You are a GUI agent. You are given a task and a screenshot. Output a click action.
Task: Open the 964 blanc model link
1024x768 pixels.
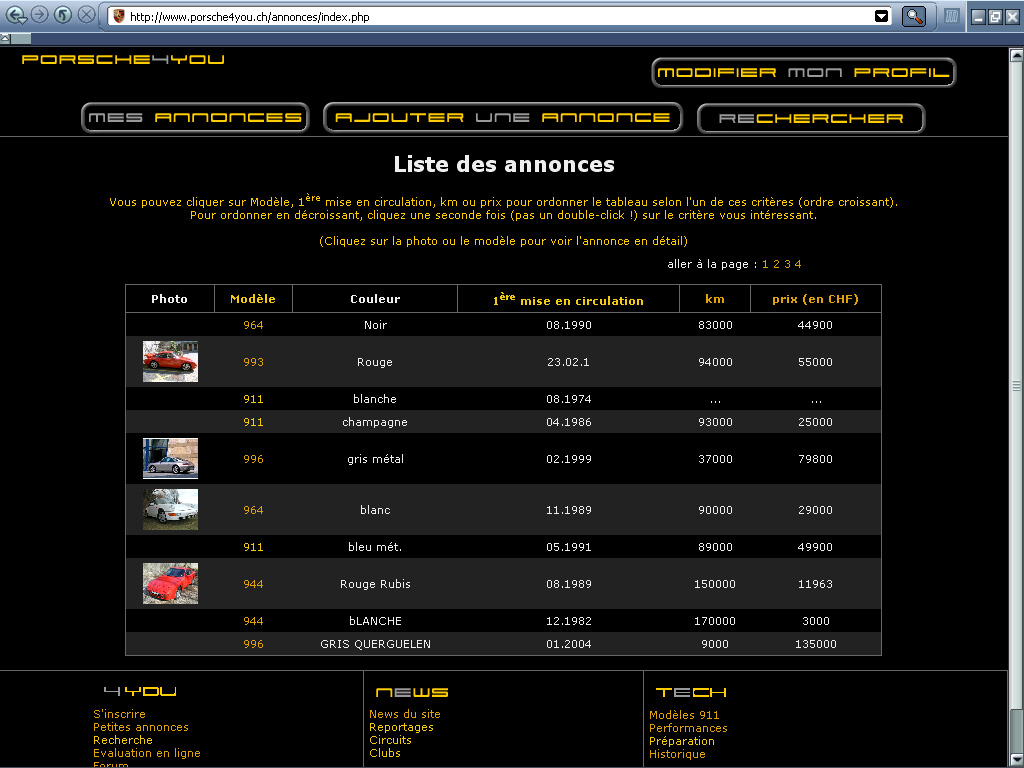click(x=253, y=510)
